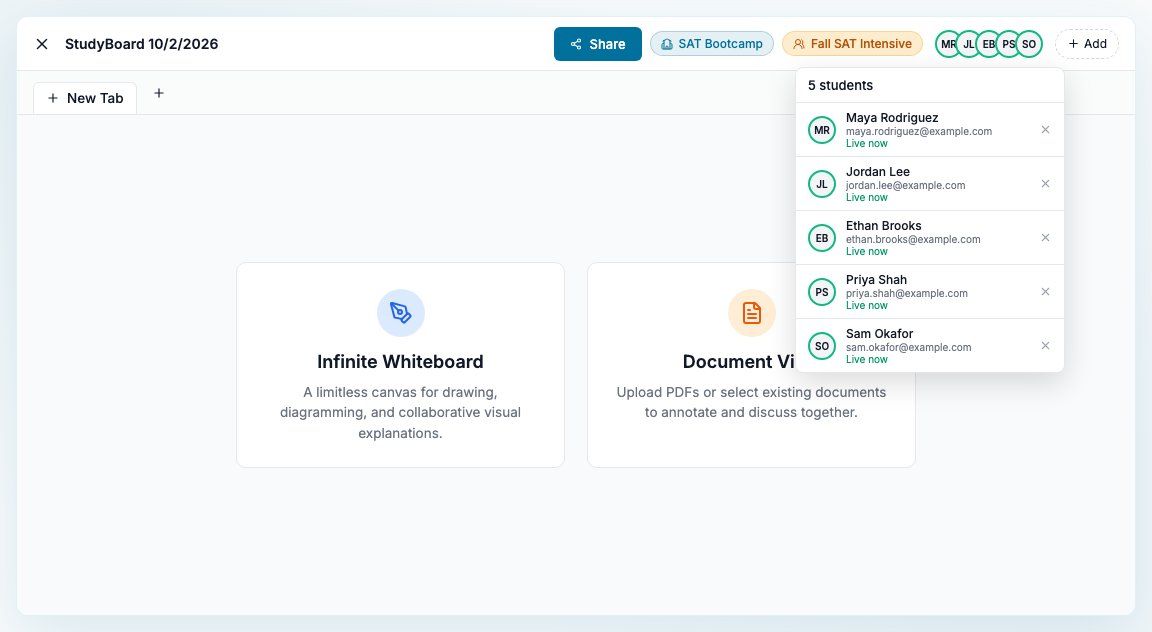Open the Infinite Whiteboard card title

[400, 362]
